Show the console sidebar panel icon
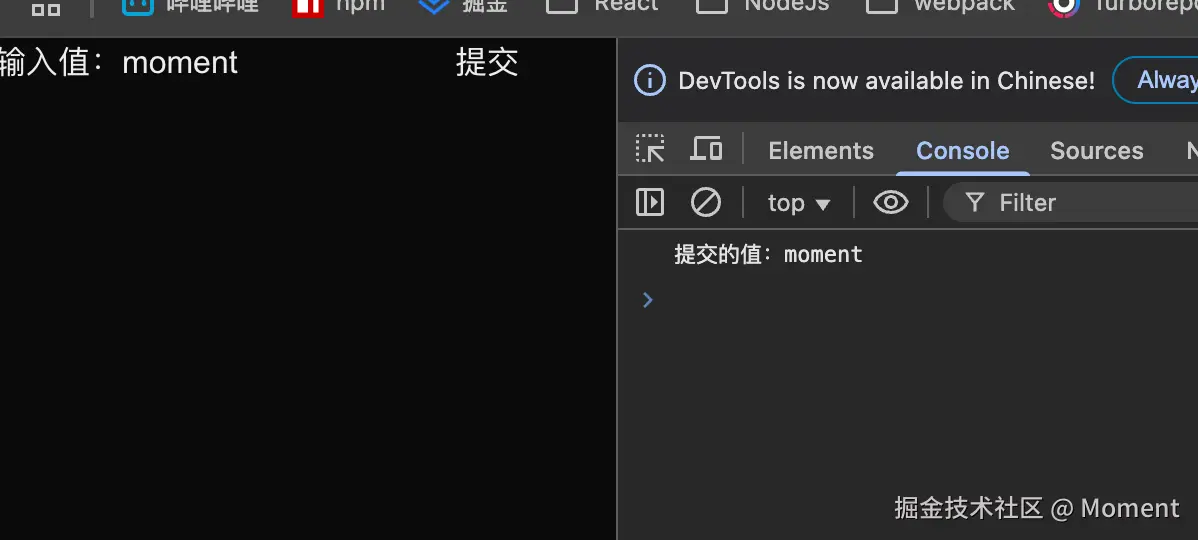The width and height of the screenshot is (1198, 540). pos(650,202)
